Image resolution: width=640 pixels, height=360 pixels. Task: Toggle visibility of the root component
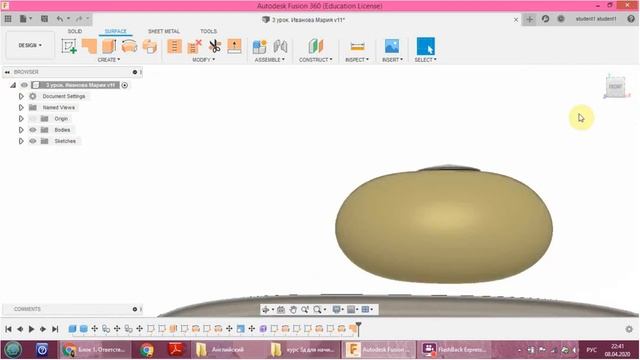click(x=24, y=85)
